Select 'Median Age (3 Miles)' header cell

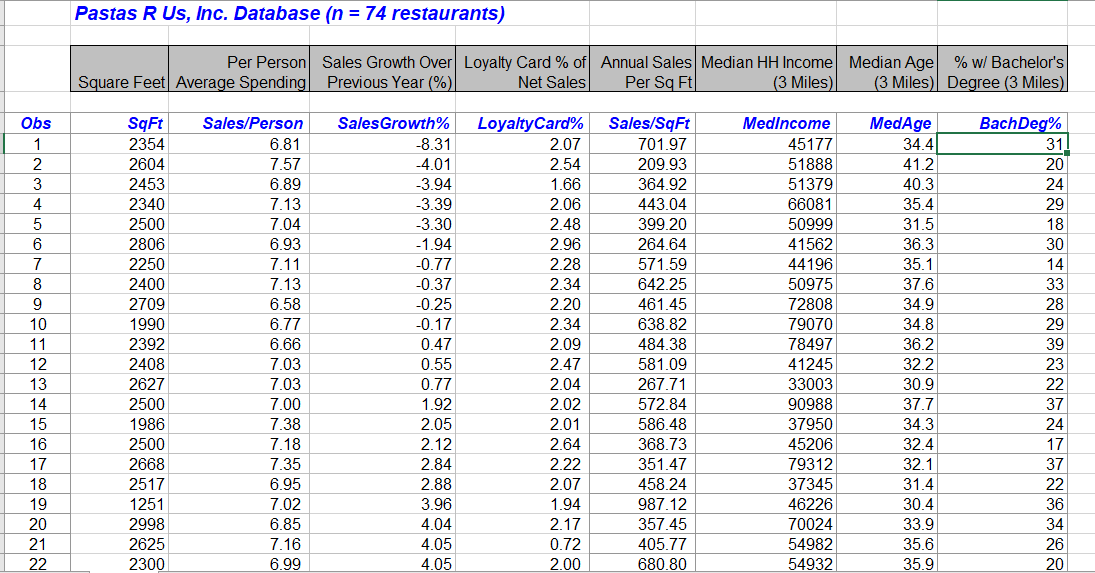887,69
